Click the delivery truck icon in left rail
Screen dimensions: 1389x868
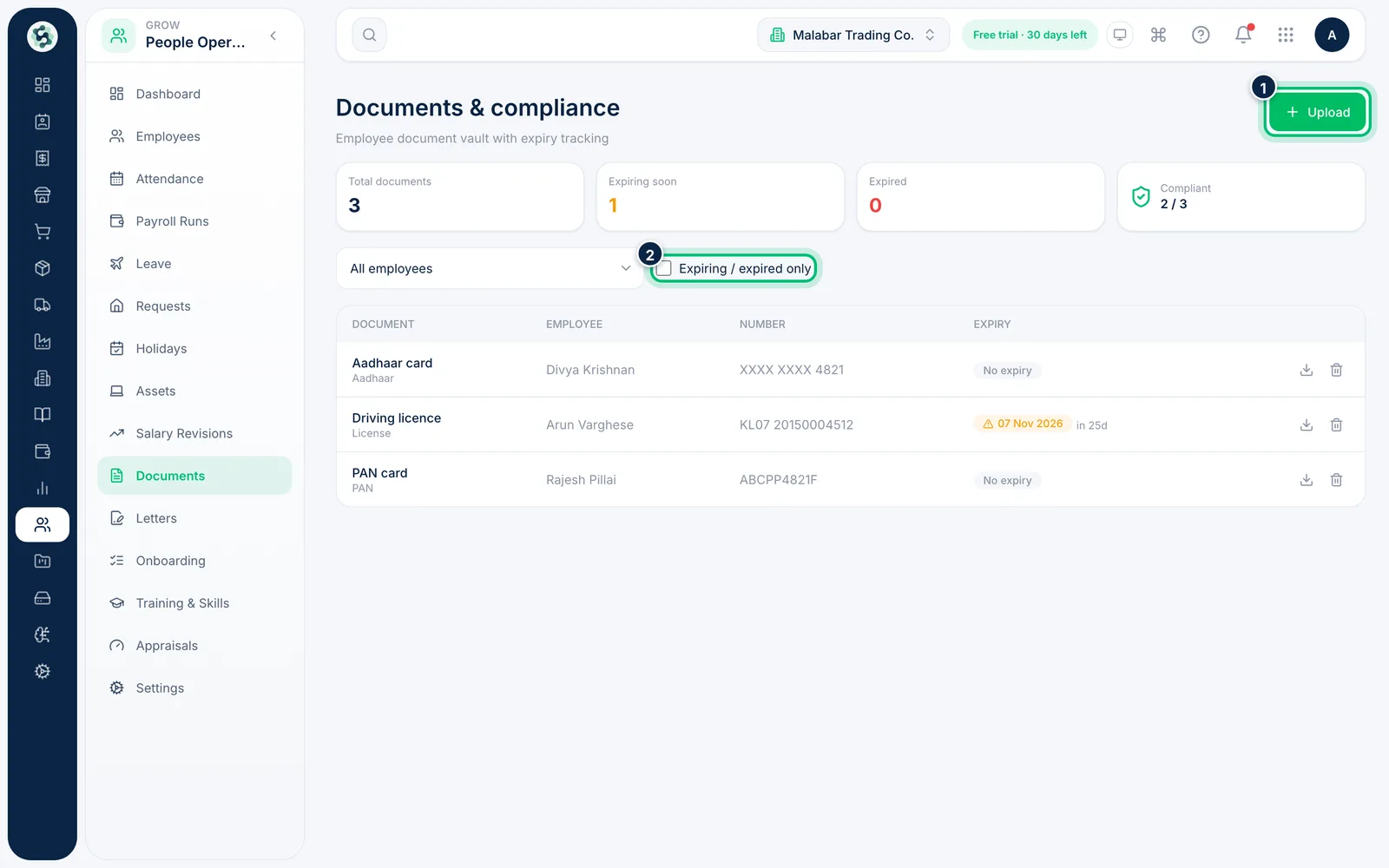[x=42, y=305]
